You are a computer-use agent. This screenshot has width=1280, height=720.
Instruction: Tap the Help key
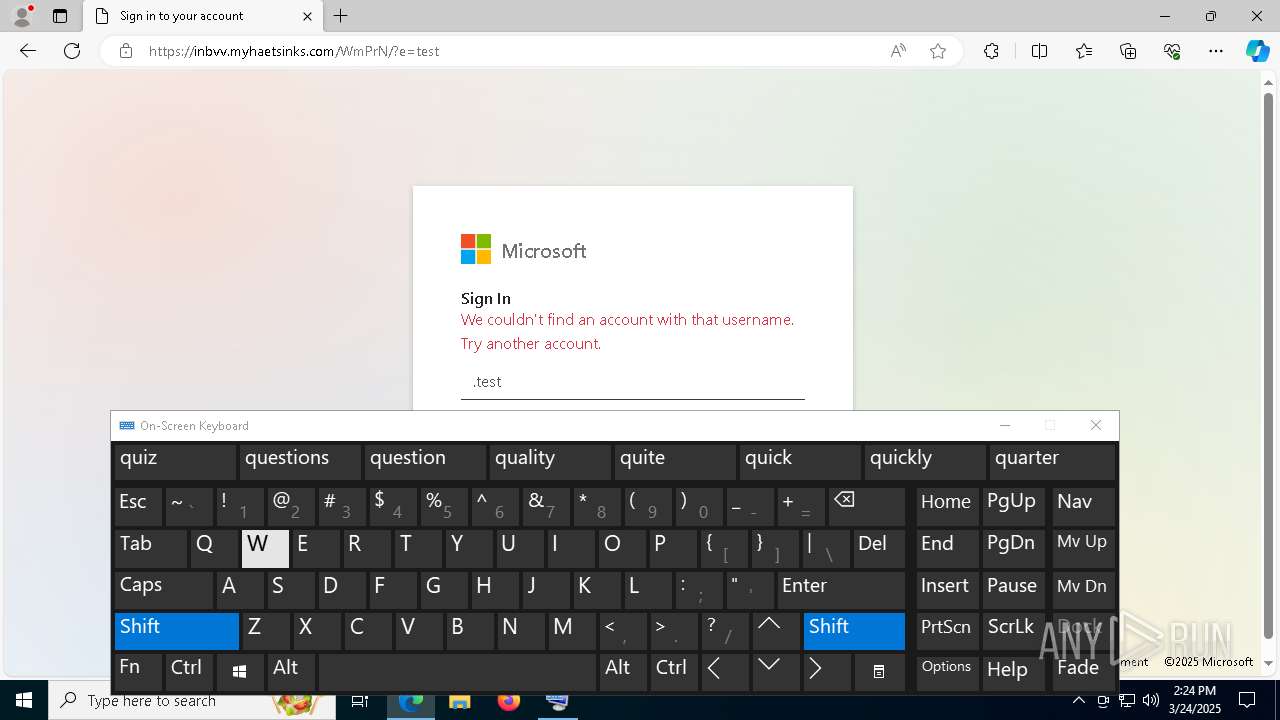(x=1015, y=671)
